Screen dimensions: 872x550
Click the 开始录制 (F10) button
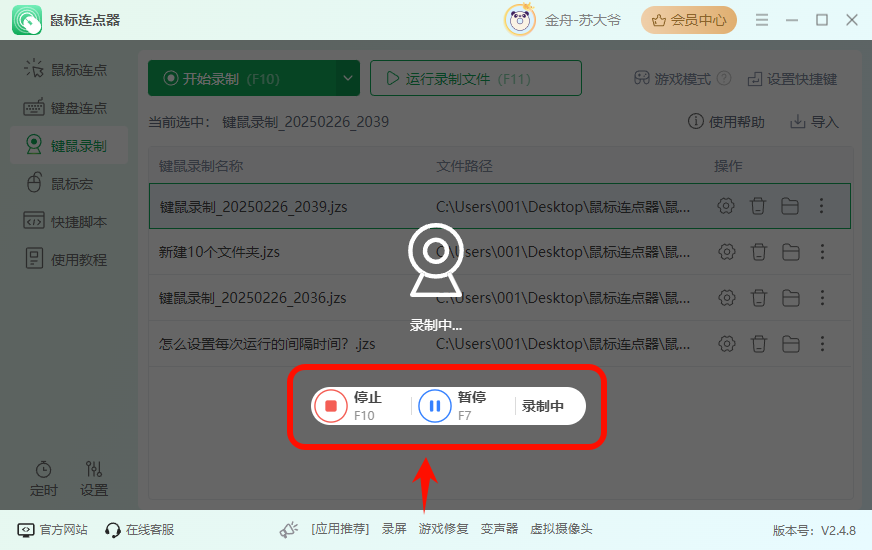pos(242,78)
